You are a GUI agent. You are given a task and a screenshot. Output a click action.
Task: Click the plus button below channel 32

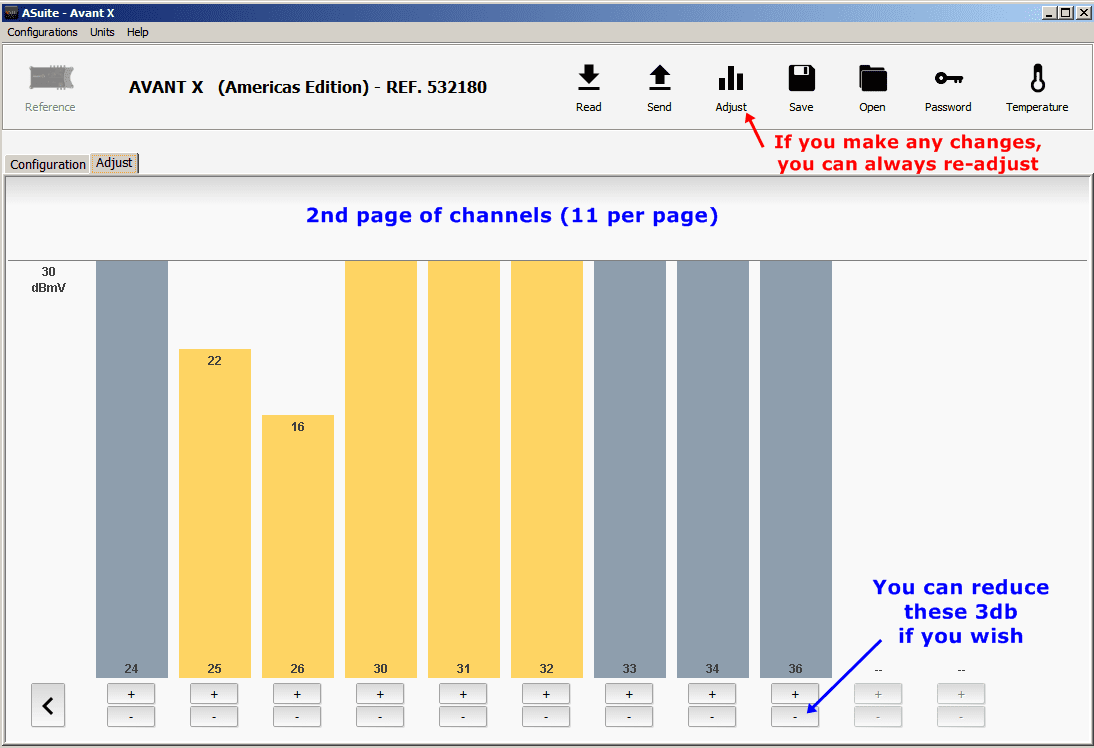[546, 694]
